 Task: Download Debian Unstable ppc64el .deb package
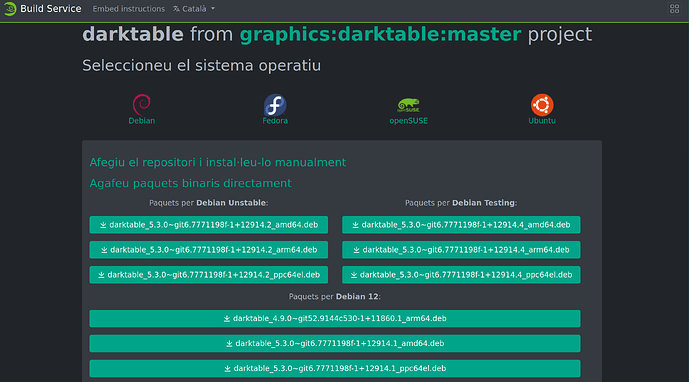pyautogui.click(x=209, y=275)
